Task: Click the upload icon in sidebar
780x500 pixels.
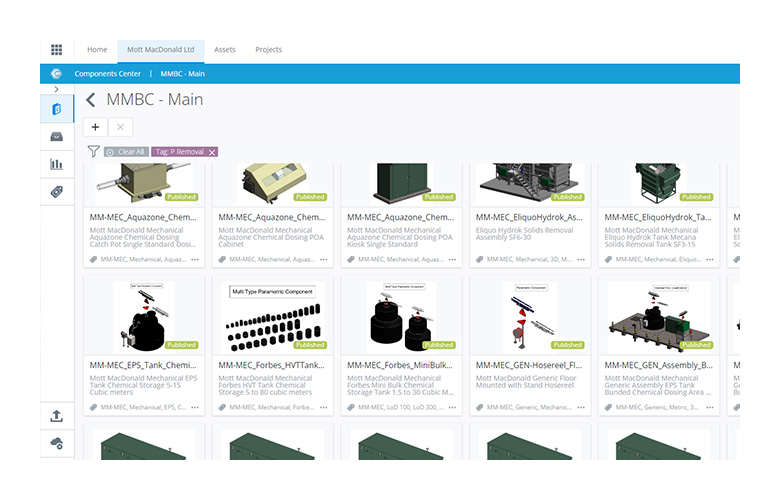Action: (56, 416)
